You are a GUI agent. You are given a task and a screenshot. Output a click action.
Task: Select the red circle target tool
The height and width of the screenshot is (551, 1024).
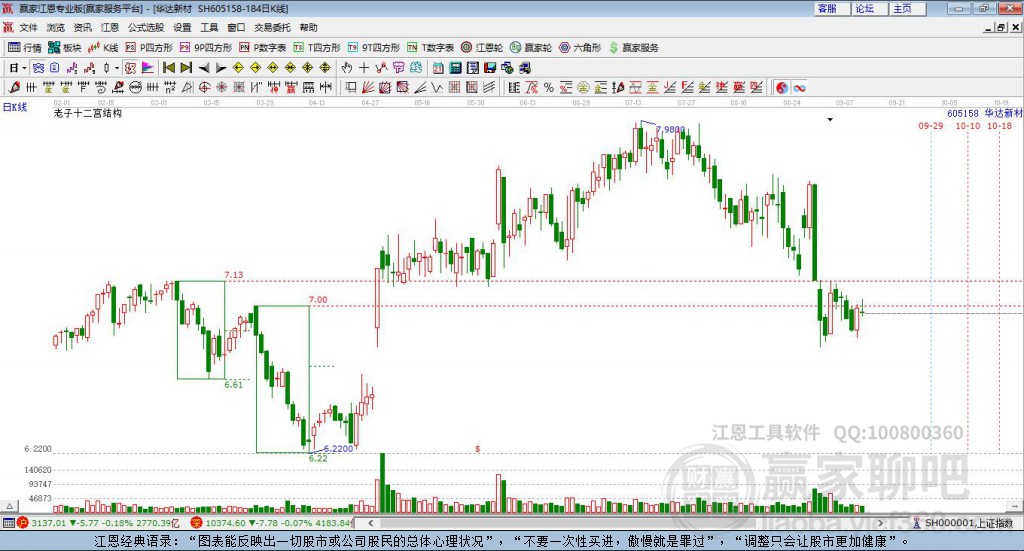pos(204,87)
